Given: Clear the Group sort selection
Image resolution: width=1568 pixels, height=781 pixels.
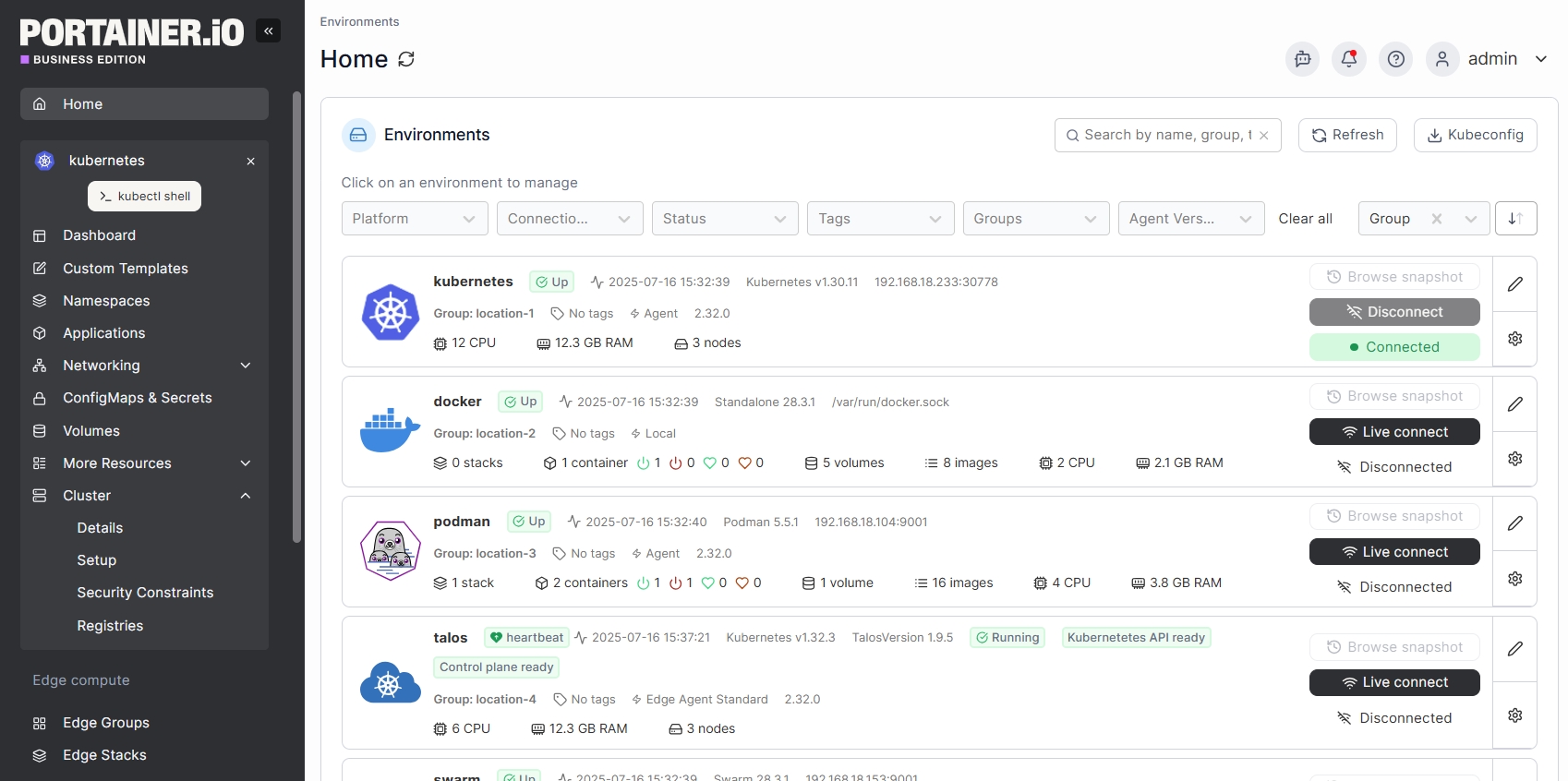Looking at the screenshot, I should click(1437, 219).
